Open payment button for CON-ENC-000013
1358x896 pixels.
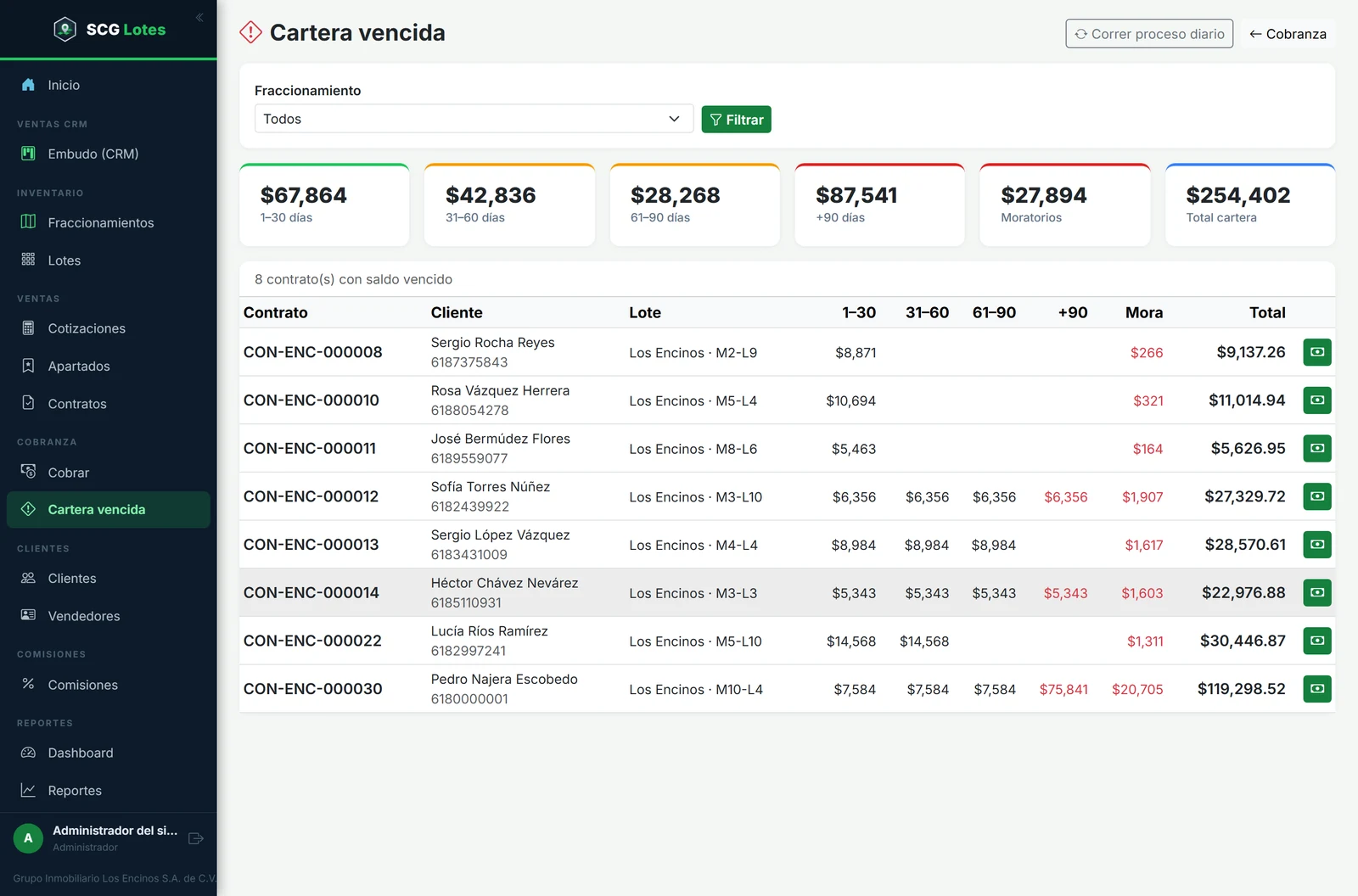point(1317,545)
